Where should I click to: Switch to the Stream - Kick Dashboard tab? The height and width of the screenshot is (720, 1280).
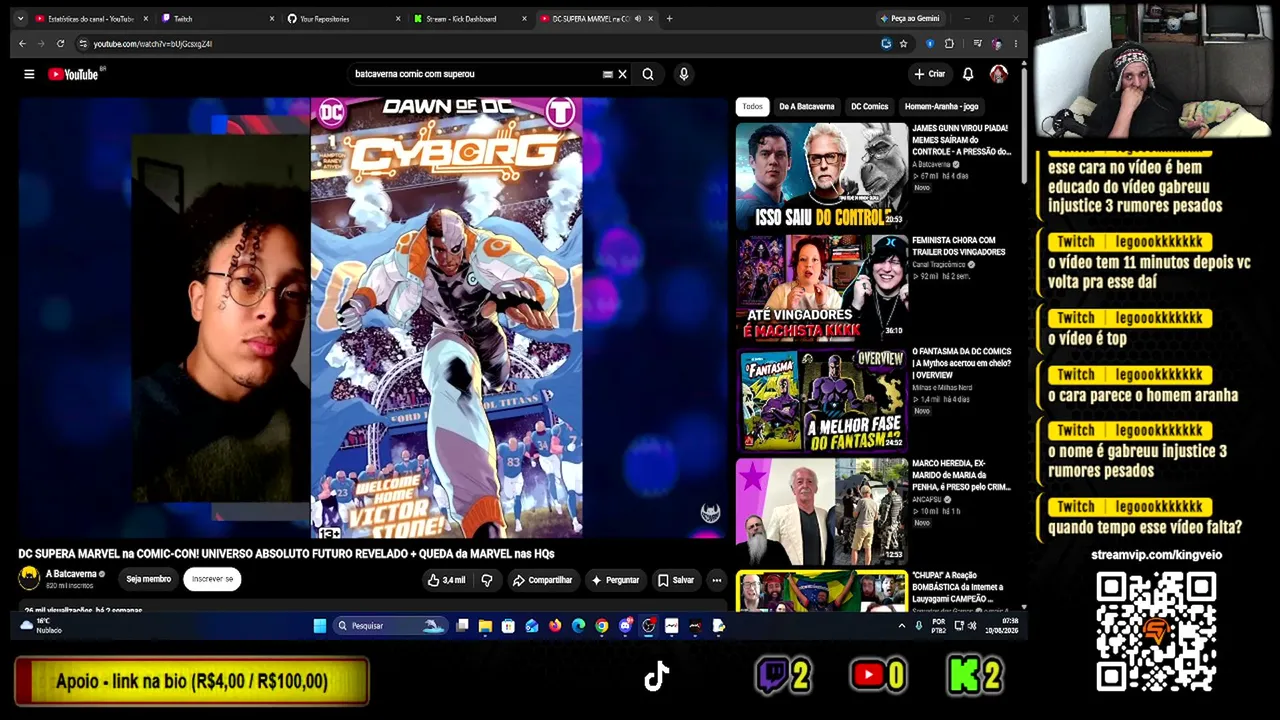(468, 19)
